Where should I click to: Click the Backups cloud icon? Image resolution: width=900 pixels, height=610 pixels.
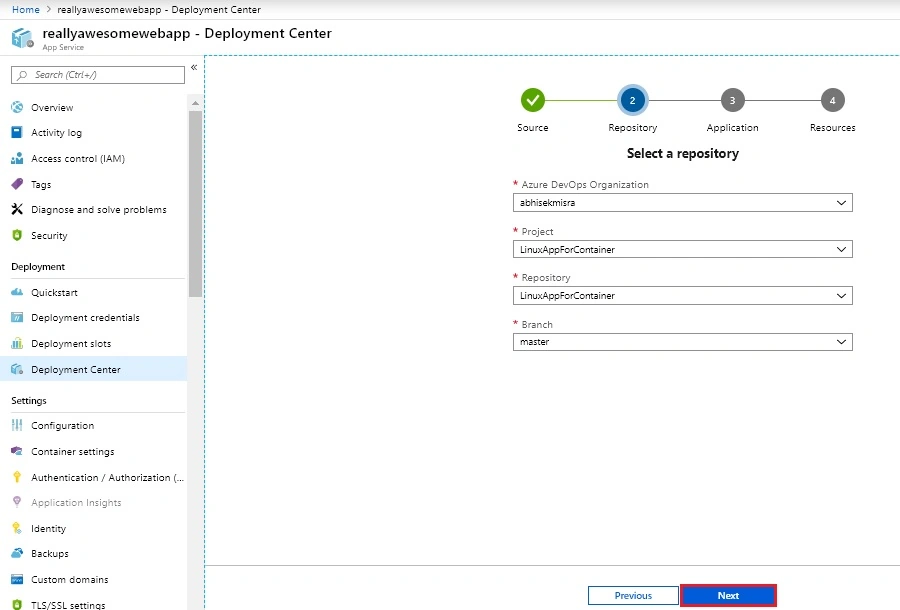(17, 553)
